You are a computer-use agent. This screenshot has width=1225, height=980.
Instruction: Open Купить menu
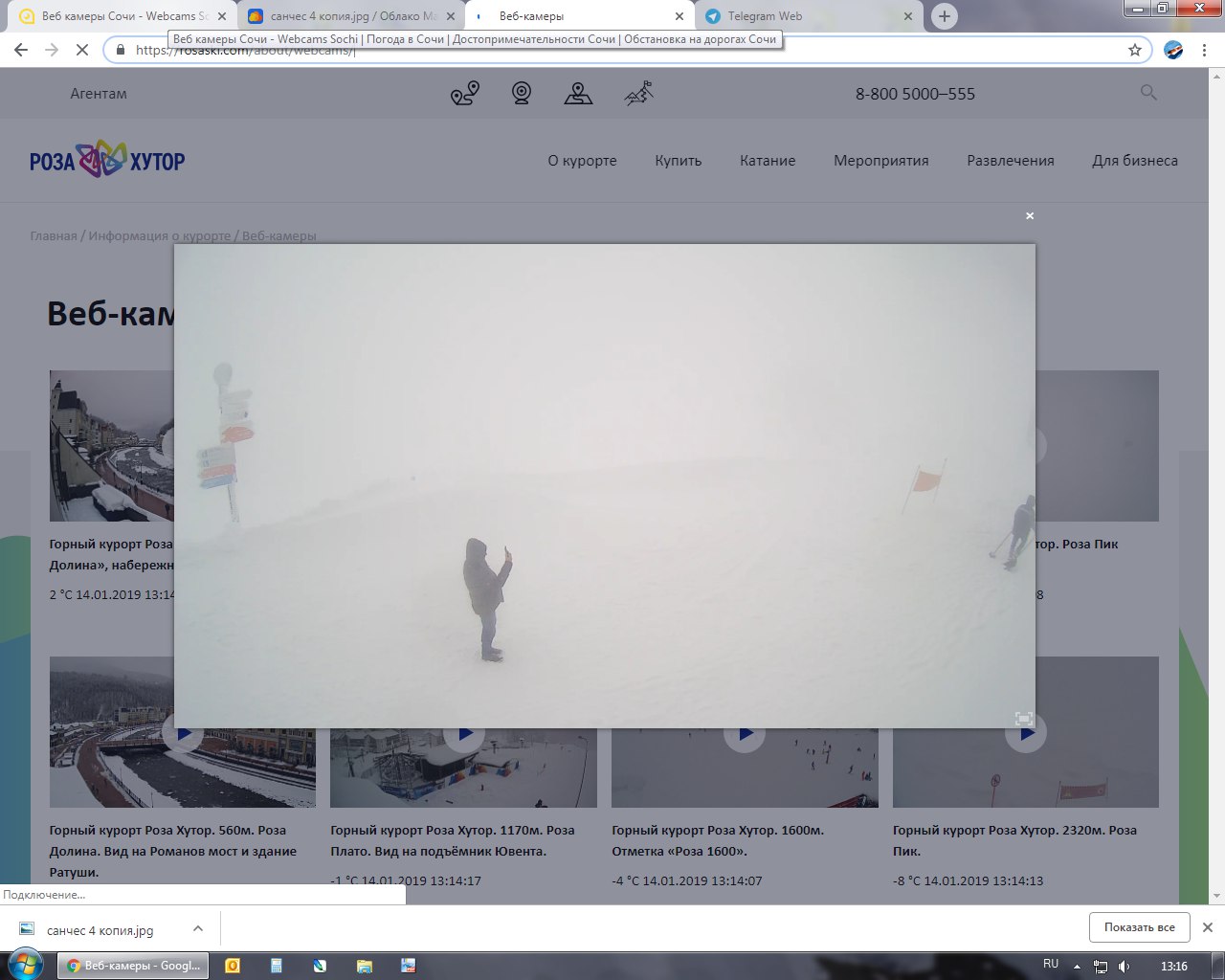(679, 160)
